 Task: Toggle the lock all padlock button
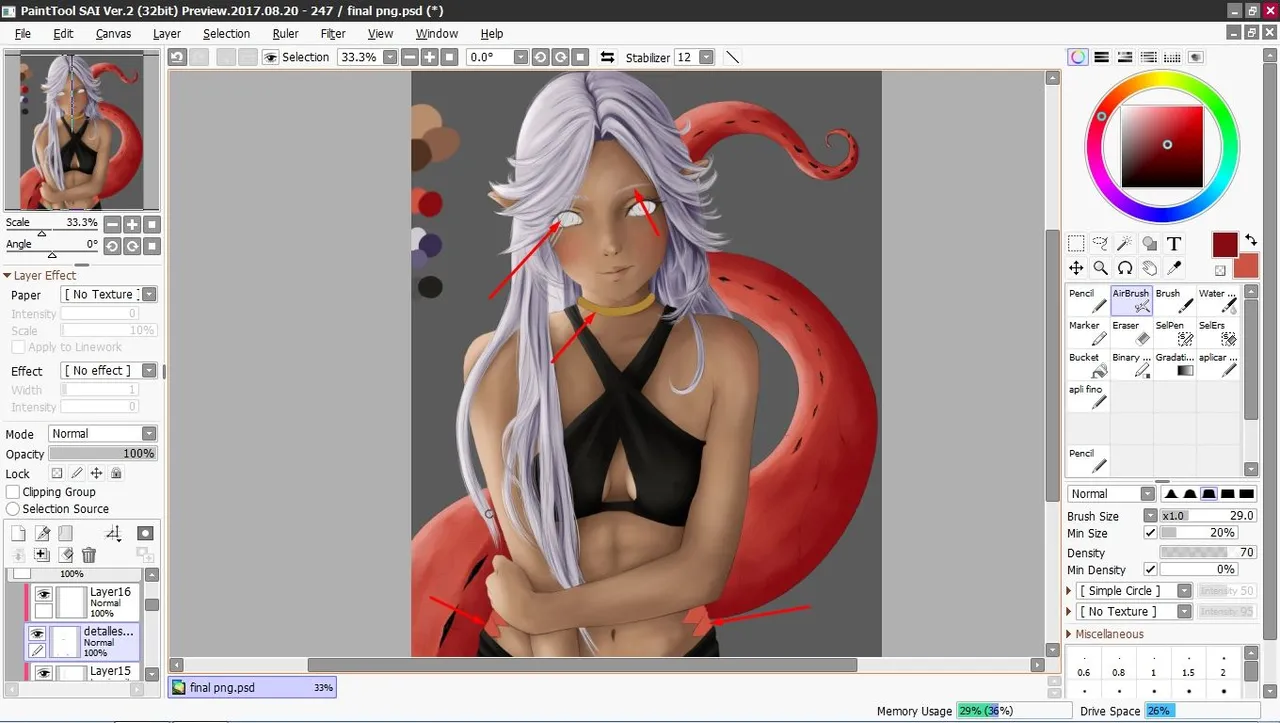116,474
